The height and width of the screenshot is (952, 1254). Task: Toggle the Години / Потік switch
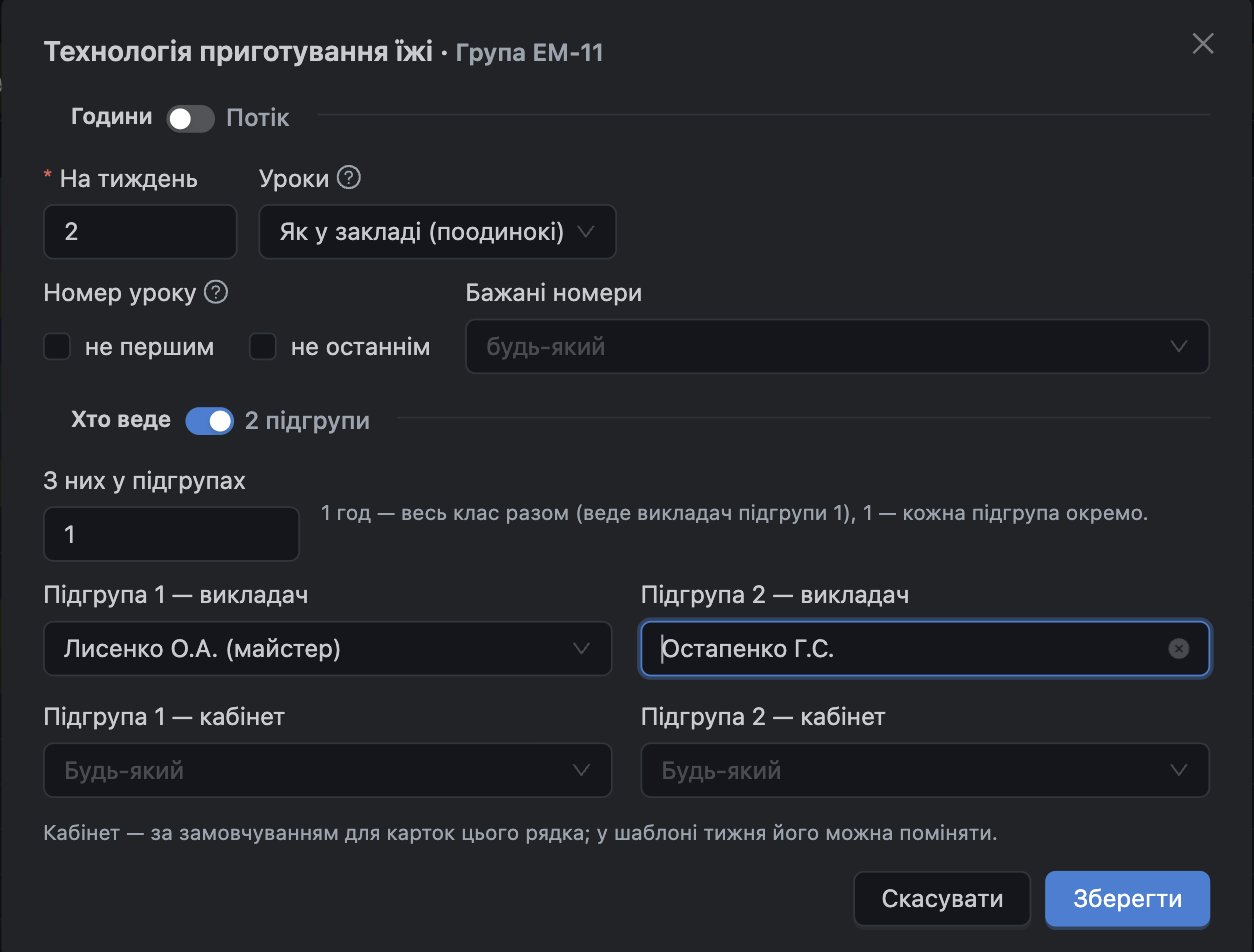coord(190,119)
